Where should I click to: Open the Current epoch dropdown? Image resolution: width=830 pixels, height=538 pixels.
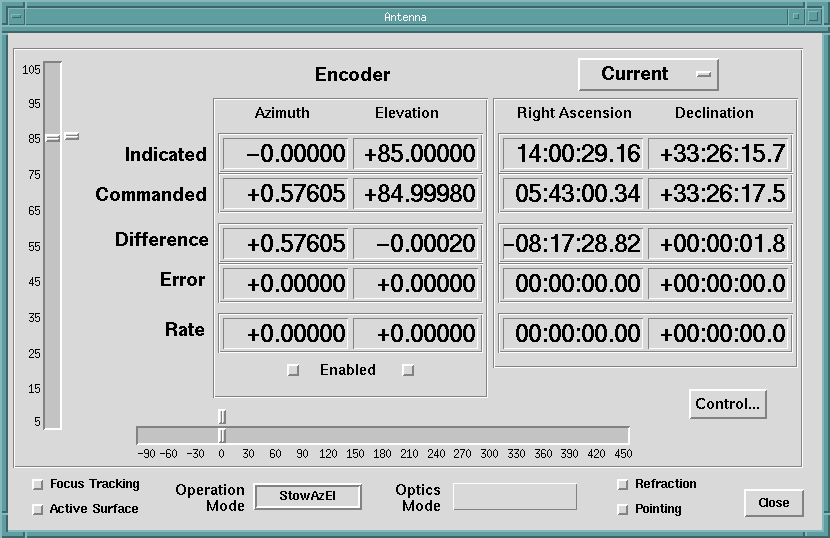(x=648, y=74)
